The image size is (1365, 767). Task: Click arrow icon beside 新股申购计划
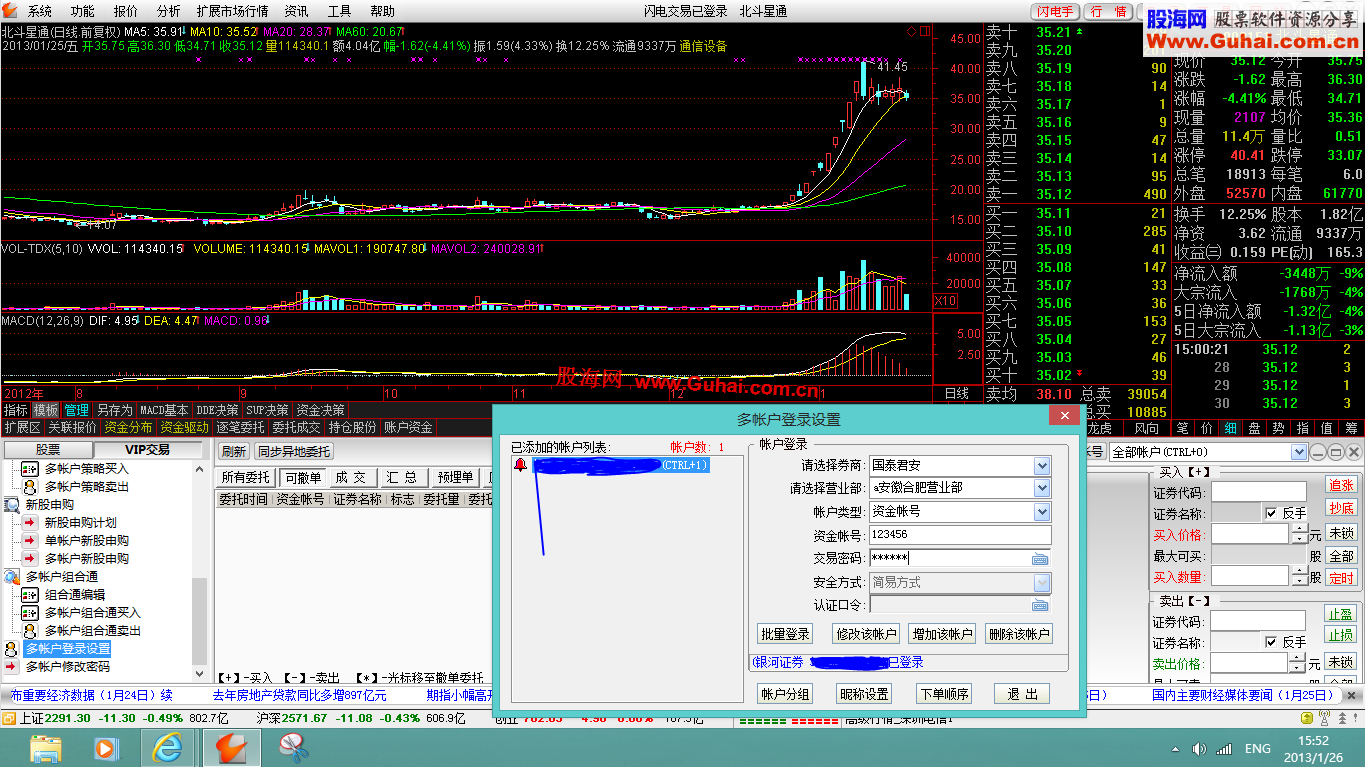pyautogui.click(x=29, y=522)
